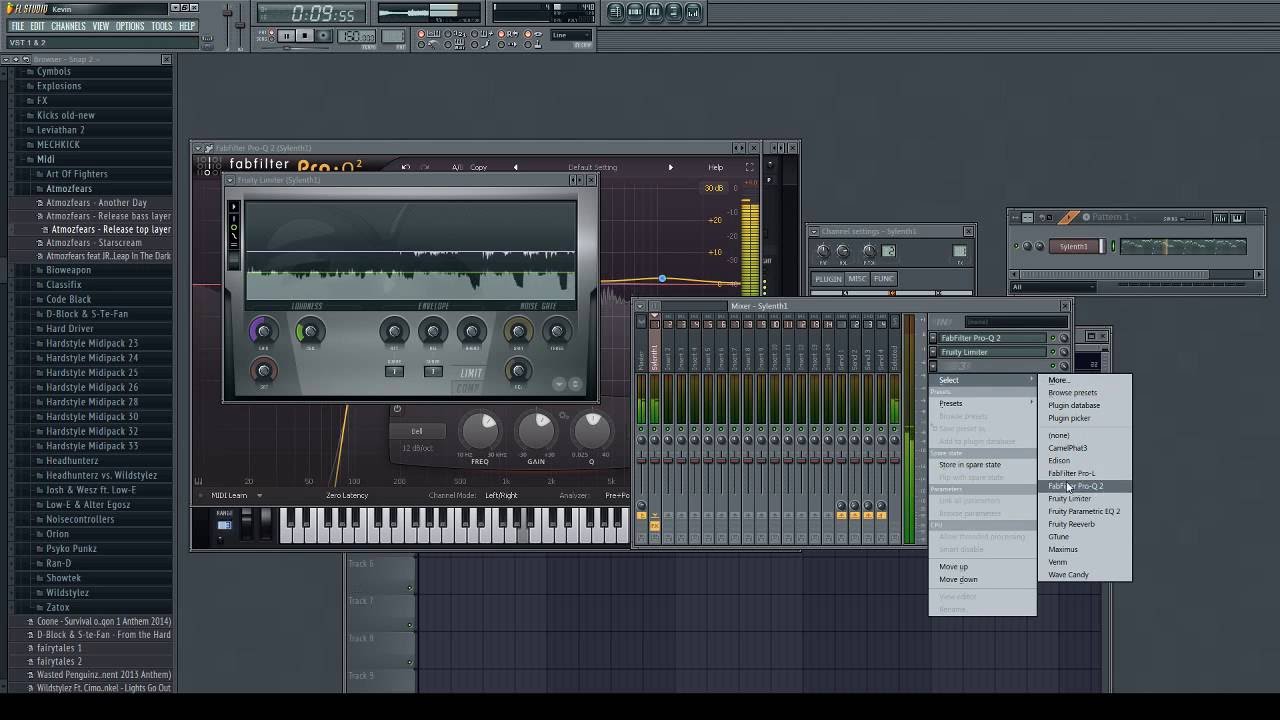Switch the Fruity Limiter to COMP mode
Image resolution: width=1280 pixels, height=720 pixels.
(468, 388)
